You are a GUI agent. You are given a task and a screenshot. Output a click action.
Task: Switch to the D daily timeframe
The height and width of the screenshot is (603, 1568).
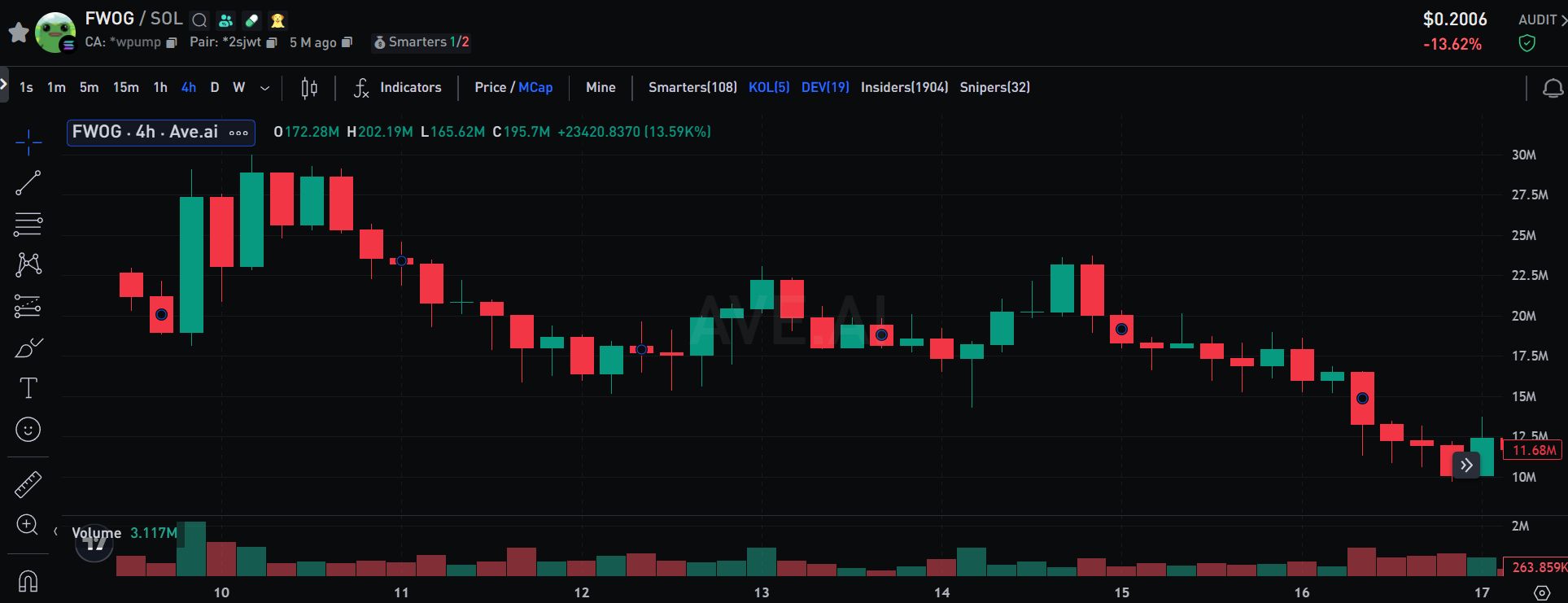pyautogui.click(x=215, y=87)
